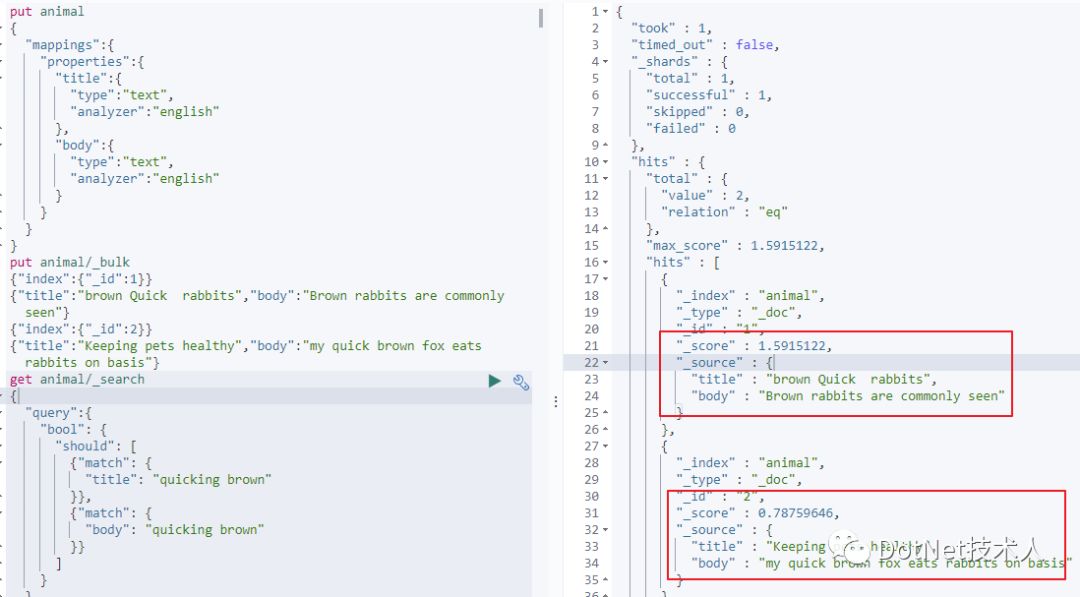The height and width of the screenshot is (597, 1080).
Task: Click the "should": [ line
Action: tap(96, 446)
